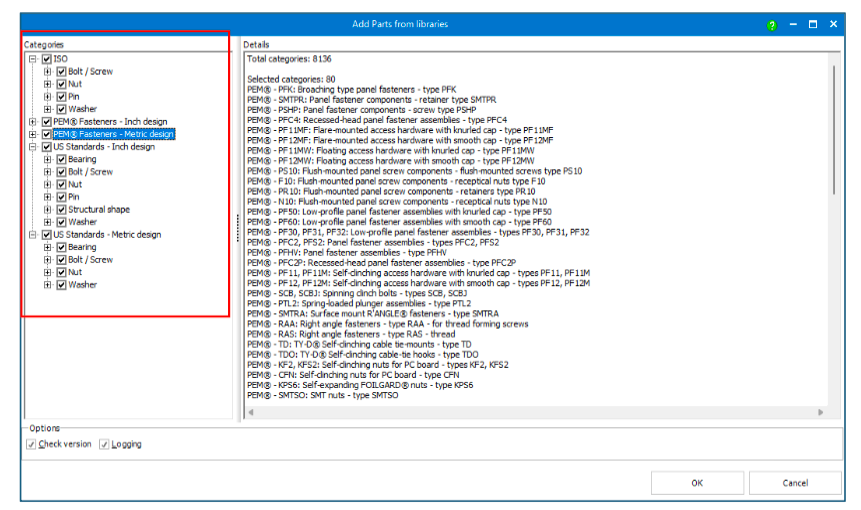Uncheck US Standards - Metric design checkbox
861x510 pixels.
[x=47, y=234]
